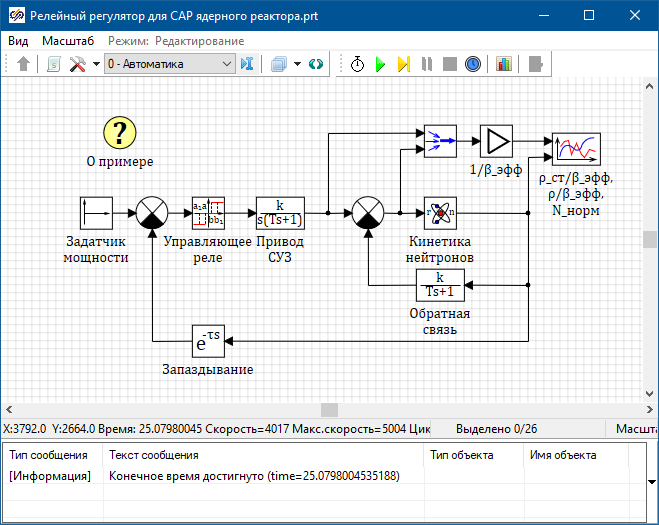Click the bar chart icon in toolbar
659x525 pixels.
(504, 64)
